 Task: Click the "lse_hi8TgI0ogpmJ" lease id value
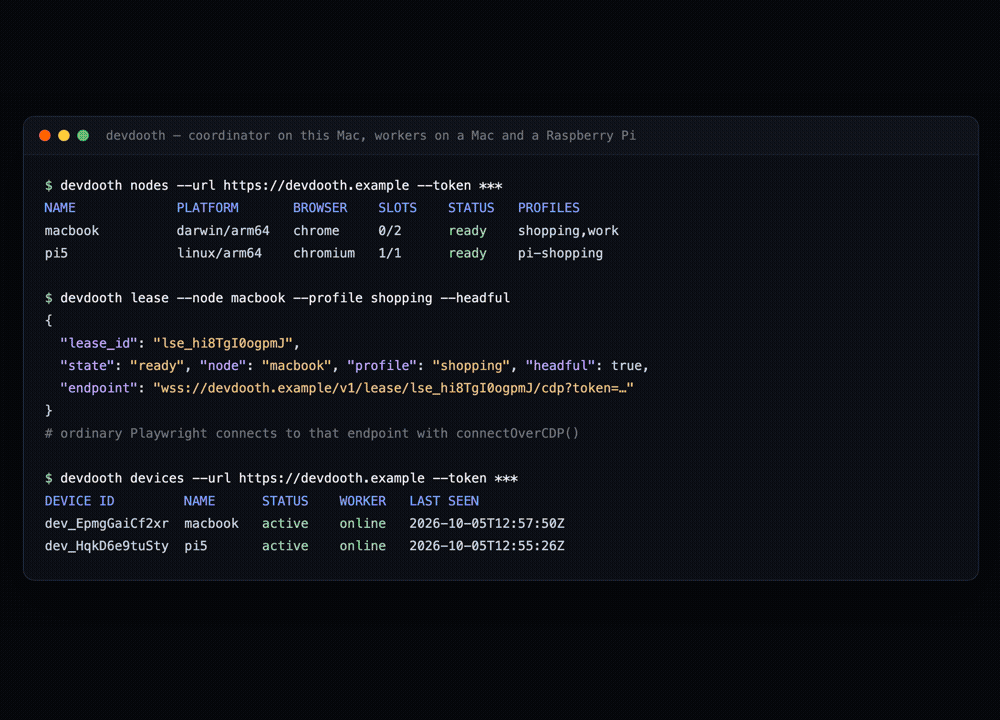[223, 343]
